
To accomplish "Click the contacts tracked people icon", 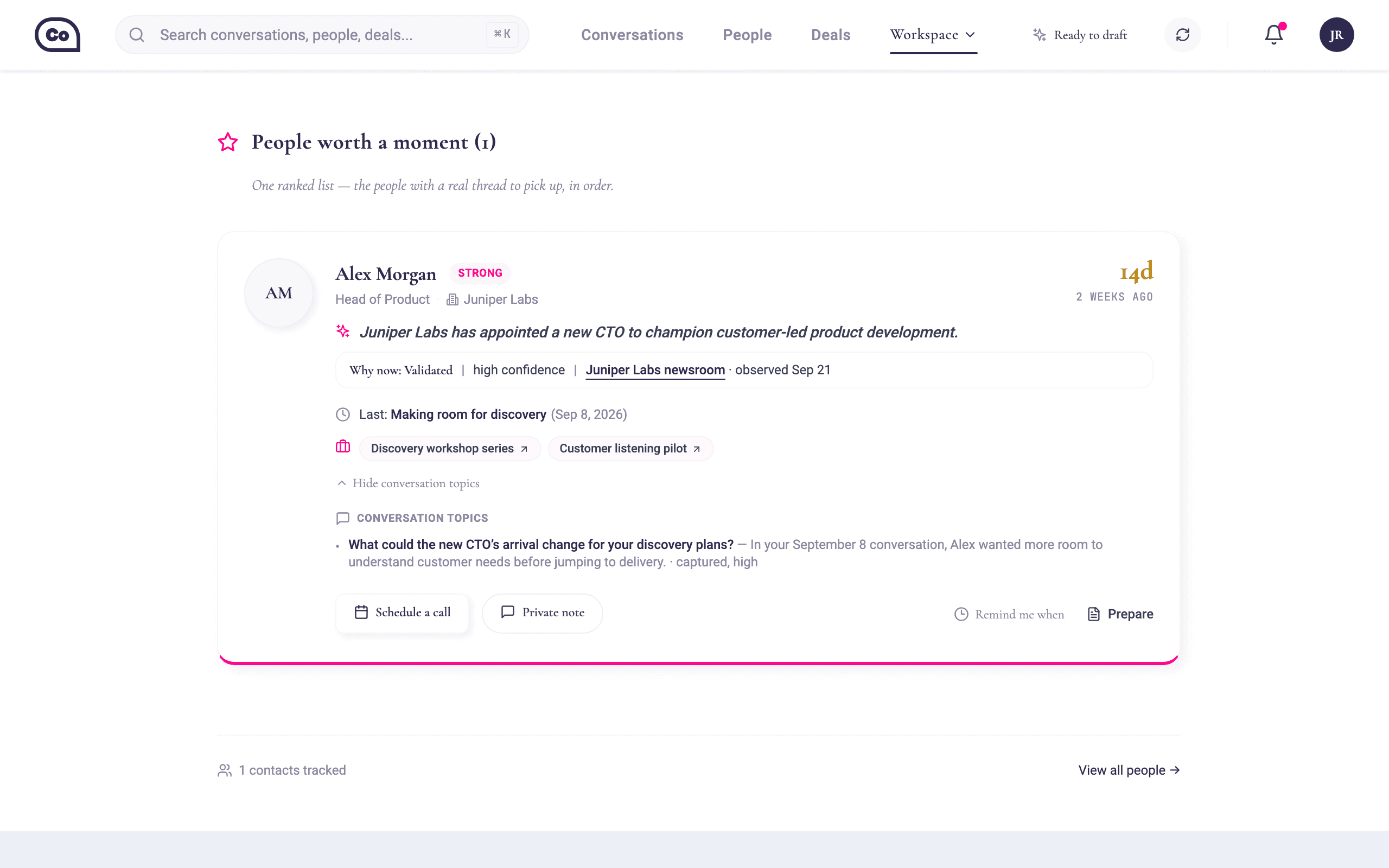I will click(225, 770).
